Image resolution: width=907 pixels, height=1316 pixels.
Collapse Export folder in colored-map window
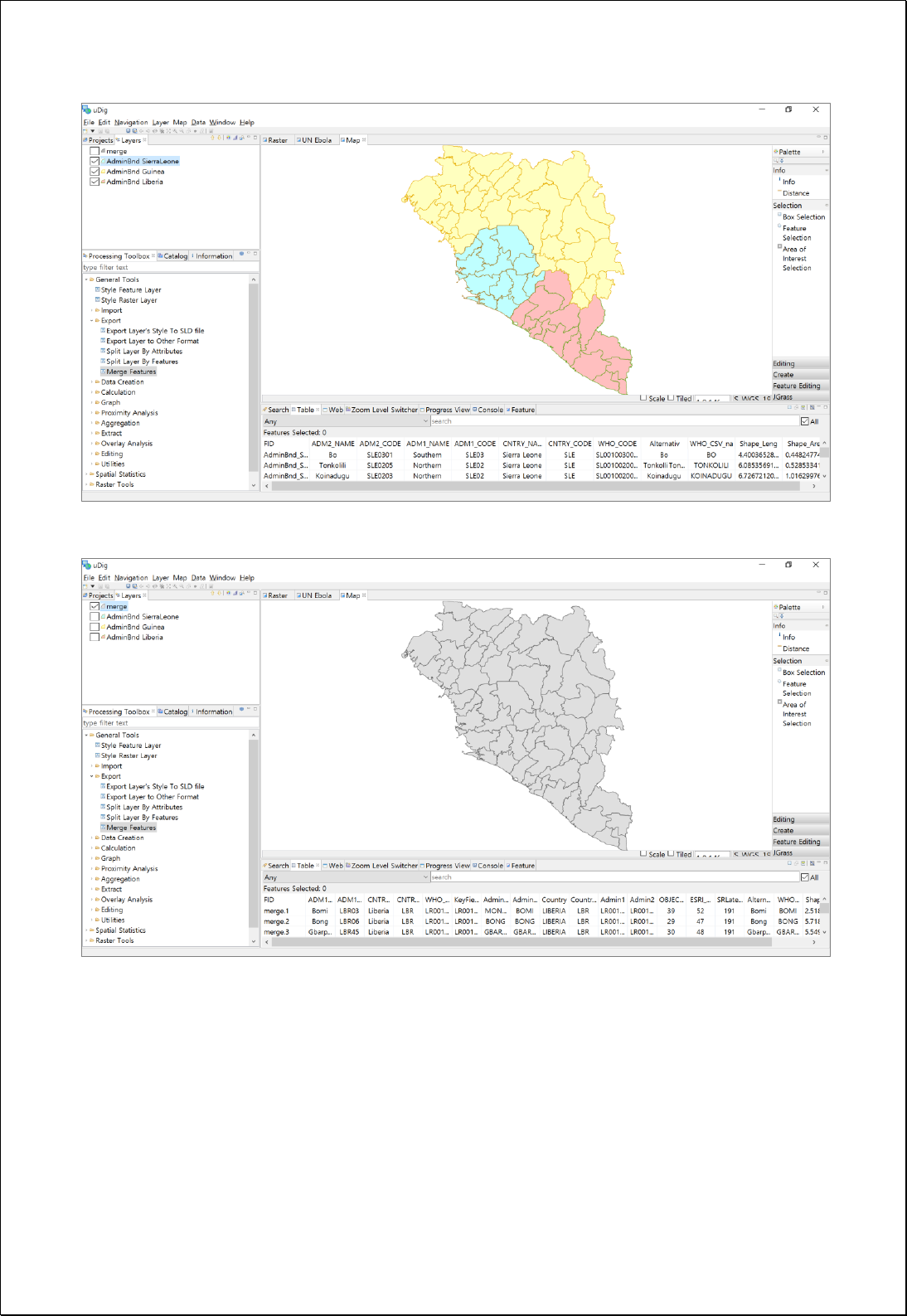(x=92, y=321)
